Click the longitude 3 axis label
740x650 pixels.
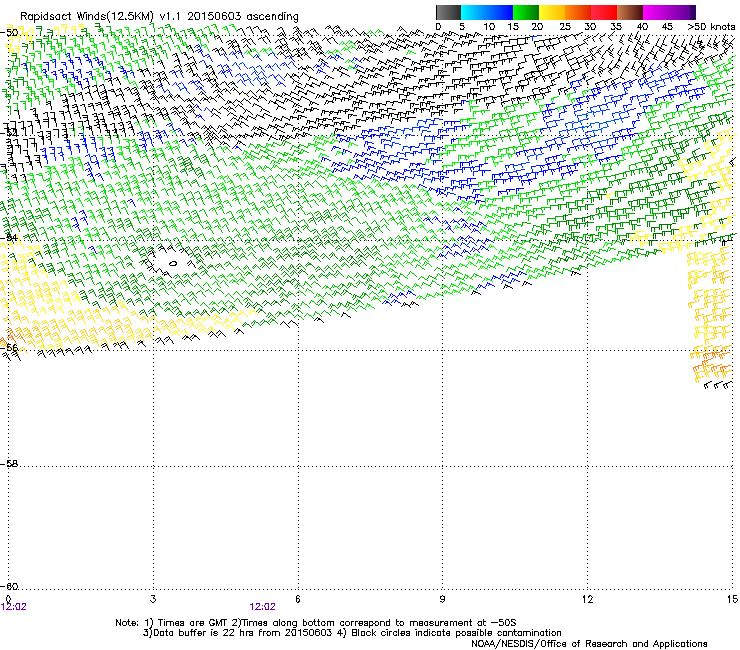[x=153, y=599]
